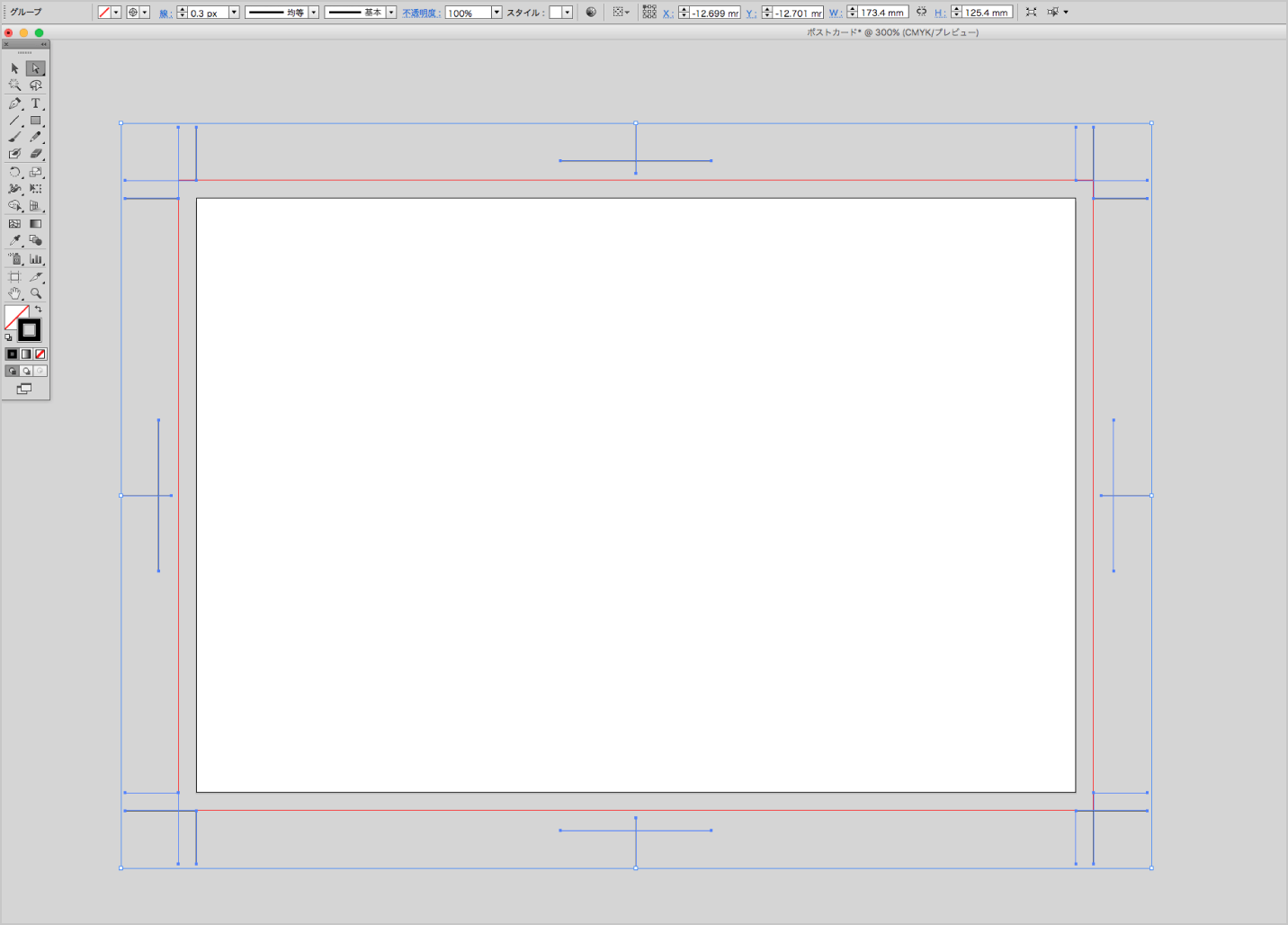This screenshot has height=925, width=1288.
Task: Select the Type tool
Action: pos(36,103)
